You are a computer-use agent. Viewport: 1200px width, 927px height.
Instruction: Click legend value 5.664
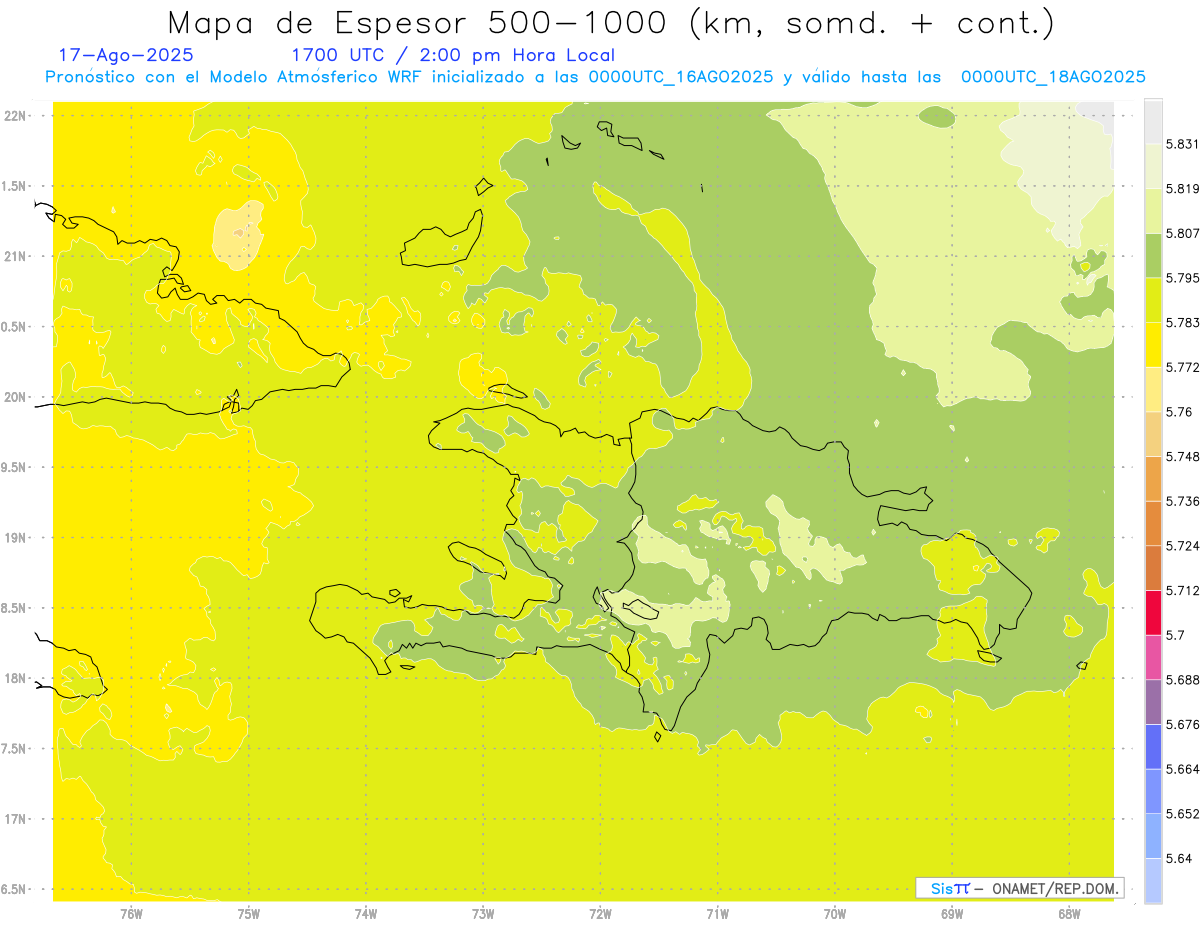click(x=1182, y=769)
